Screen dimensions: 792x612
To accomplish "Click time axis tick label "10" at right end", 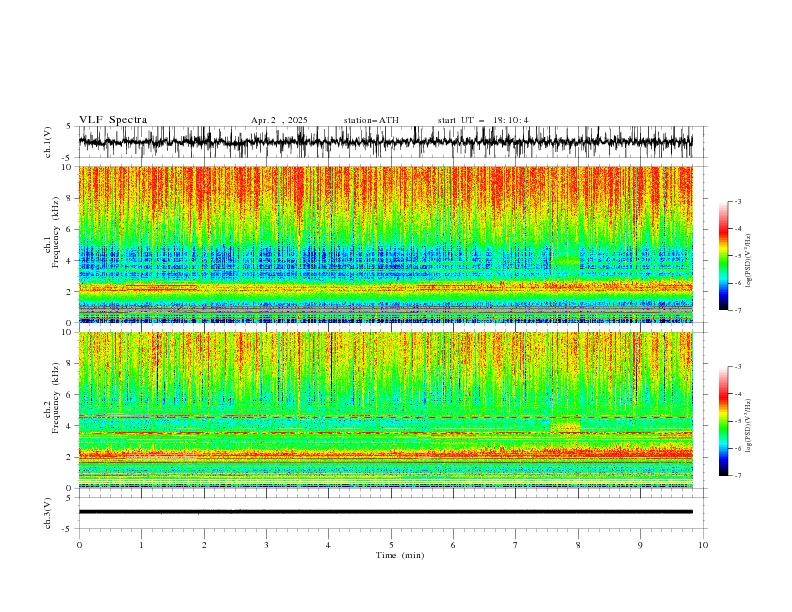I will pyautogui.click(x=703, y=545).
